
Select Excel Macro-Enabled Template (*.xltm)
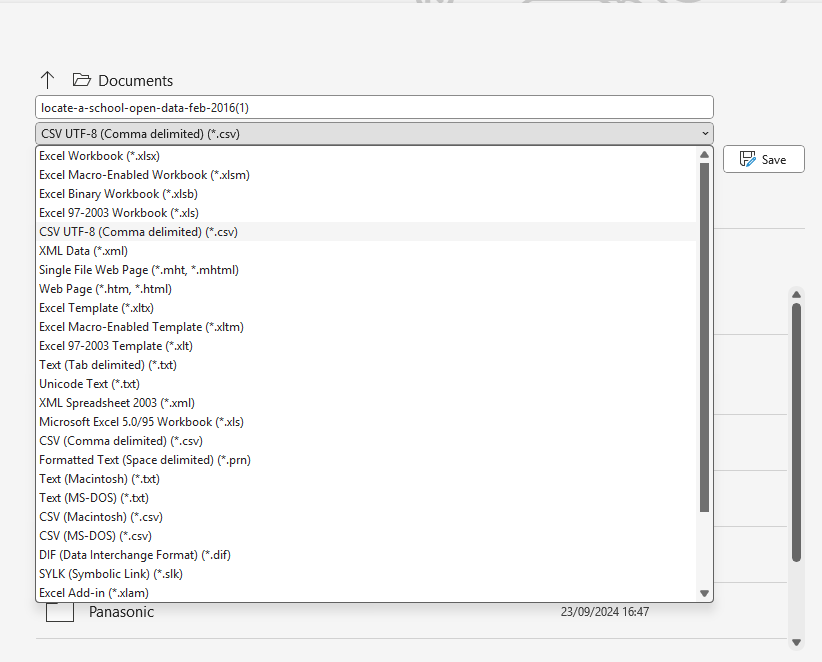coord(367,327)
